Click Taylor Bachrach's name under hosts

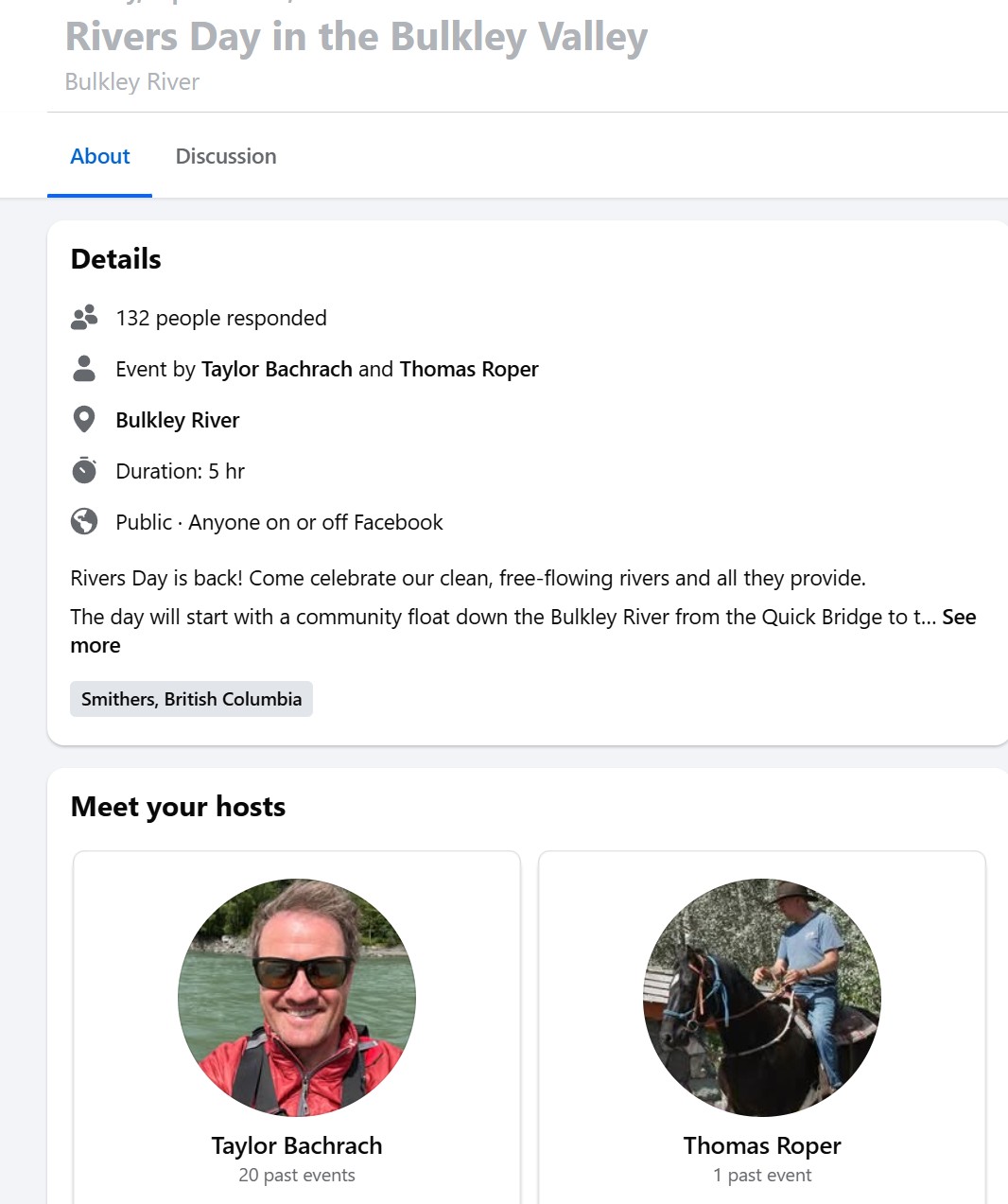[297, 1145]
